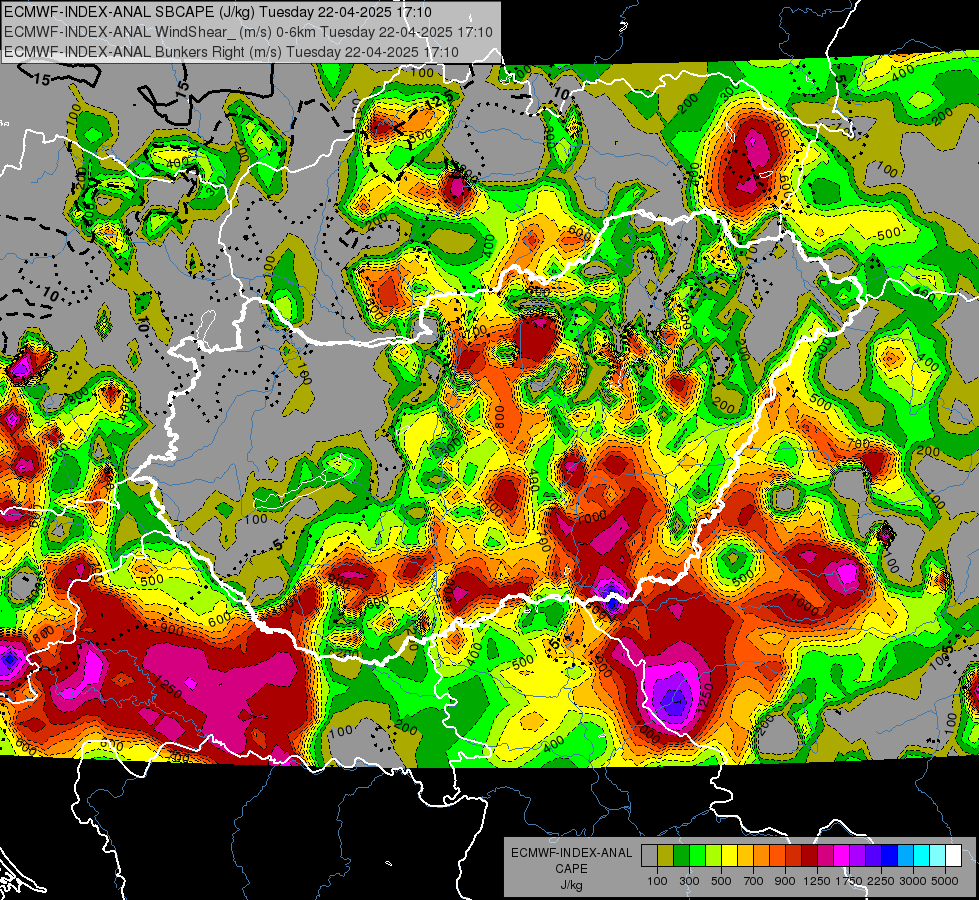
Task: Click the bright magenta legend swatch
Action: [x=842, y=856]
